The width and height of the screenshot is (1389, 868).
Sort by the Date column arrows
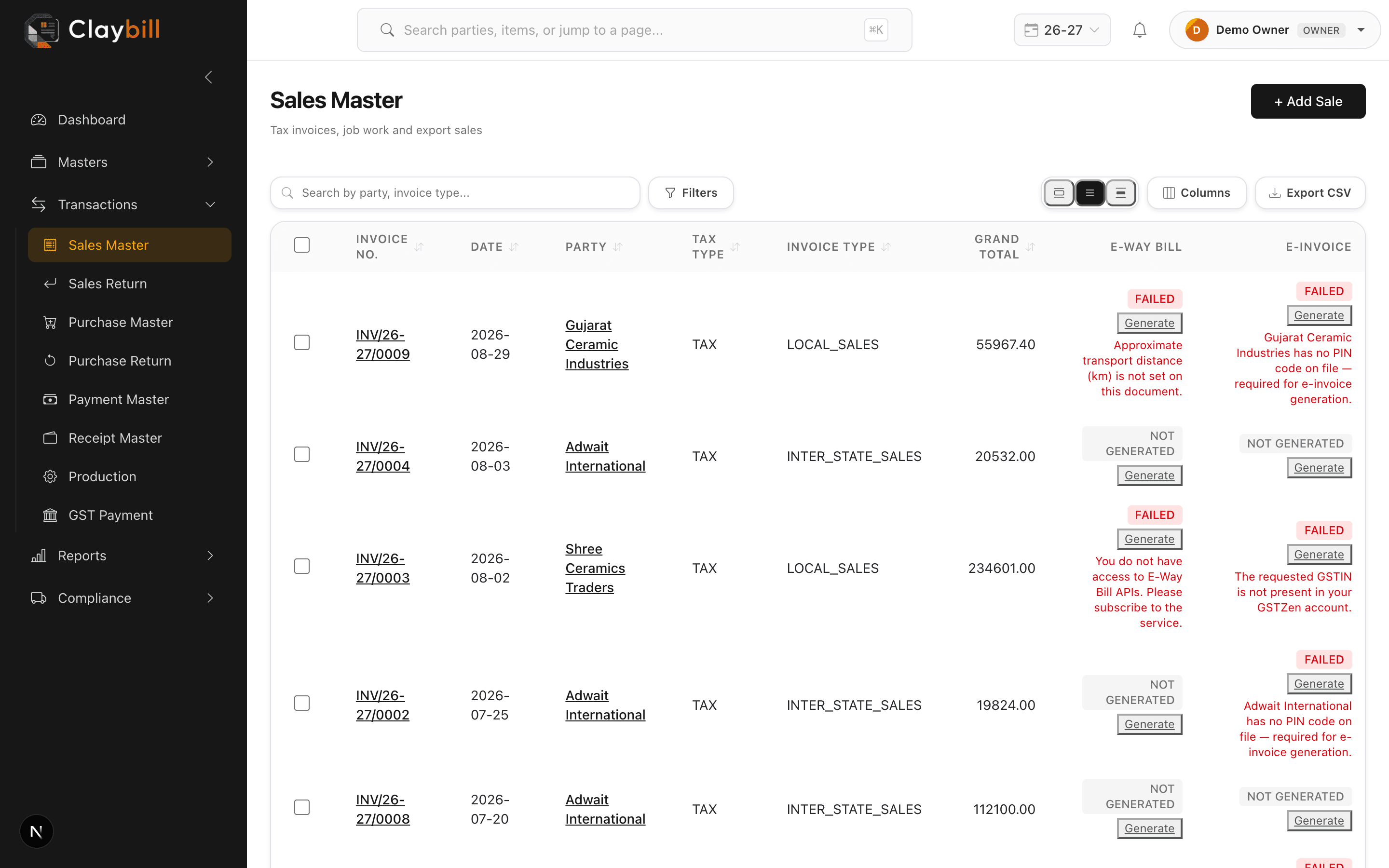[x=514, y=247]
